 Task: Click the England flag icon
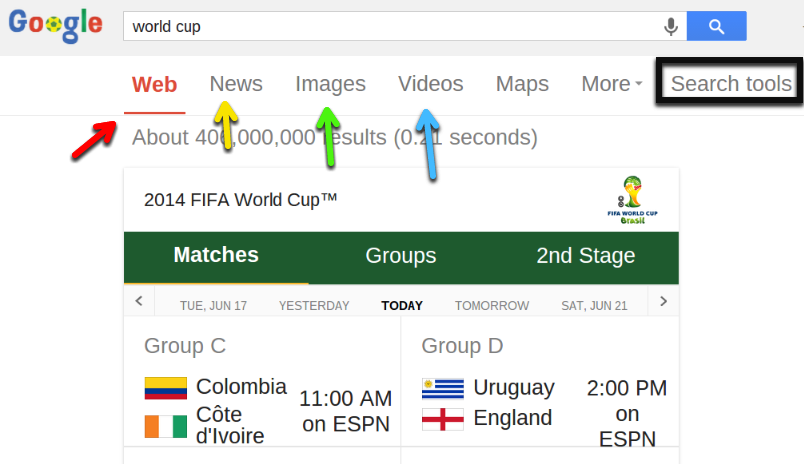442,419
